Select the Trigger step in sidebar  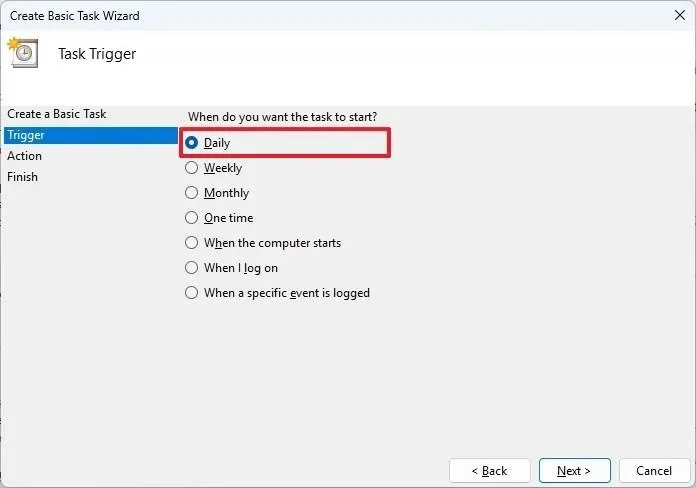[91, 135]
